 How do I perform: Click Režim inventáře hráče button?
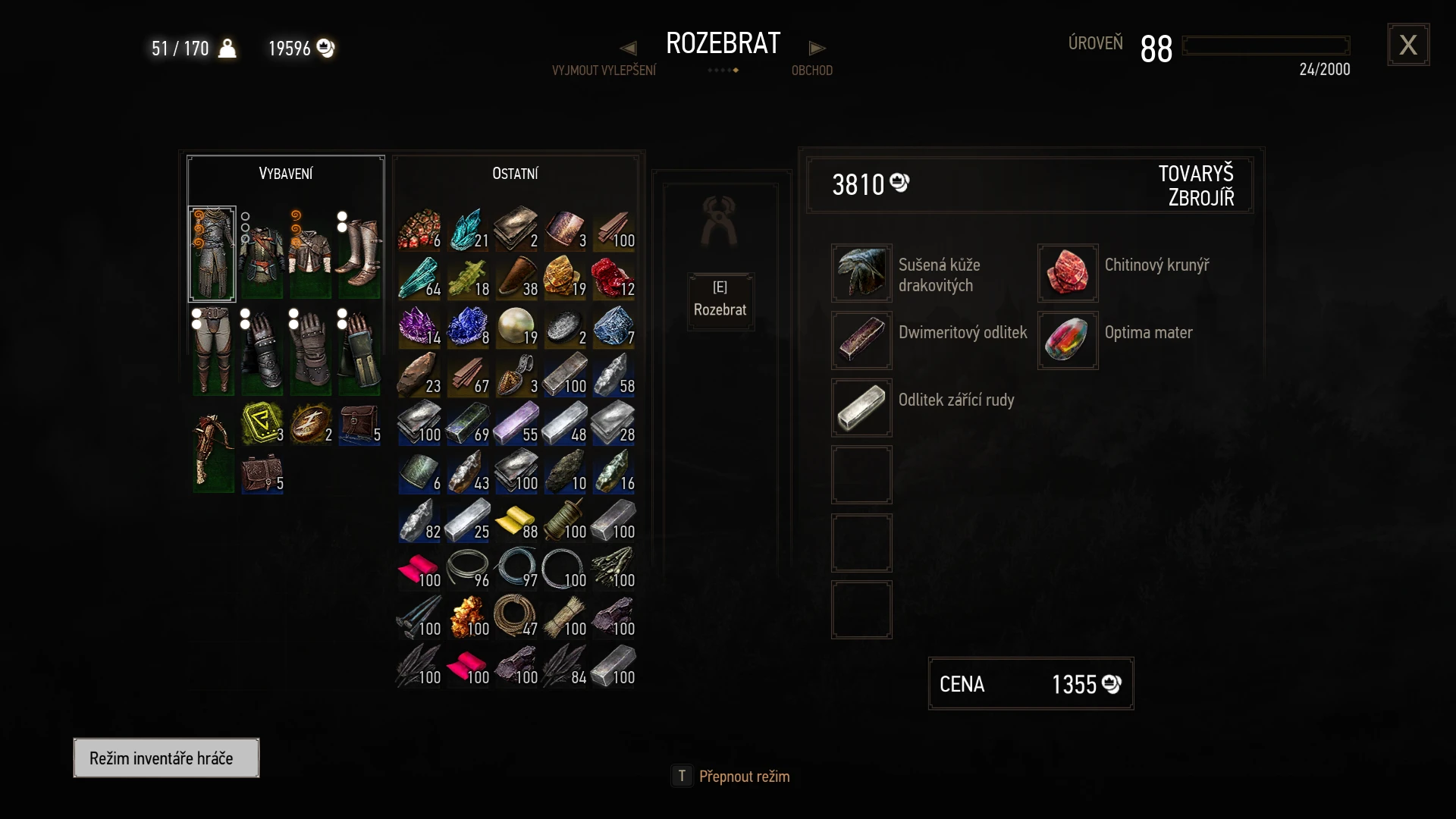(x=166, y=758)
